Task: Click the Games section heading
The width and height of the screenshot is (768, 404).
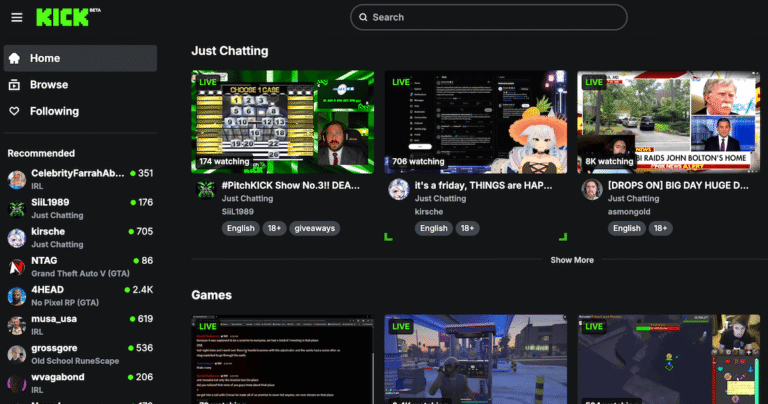Action: (212, 295)
